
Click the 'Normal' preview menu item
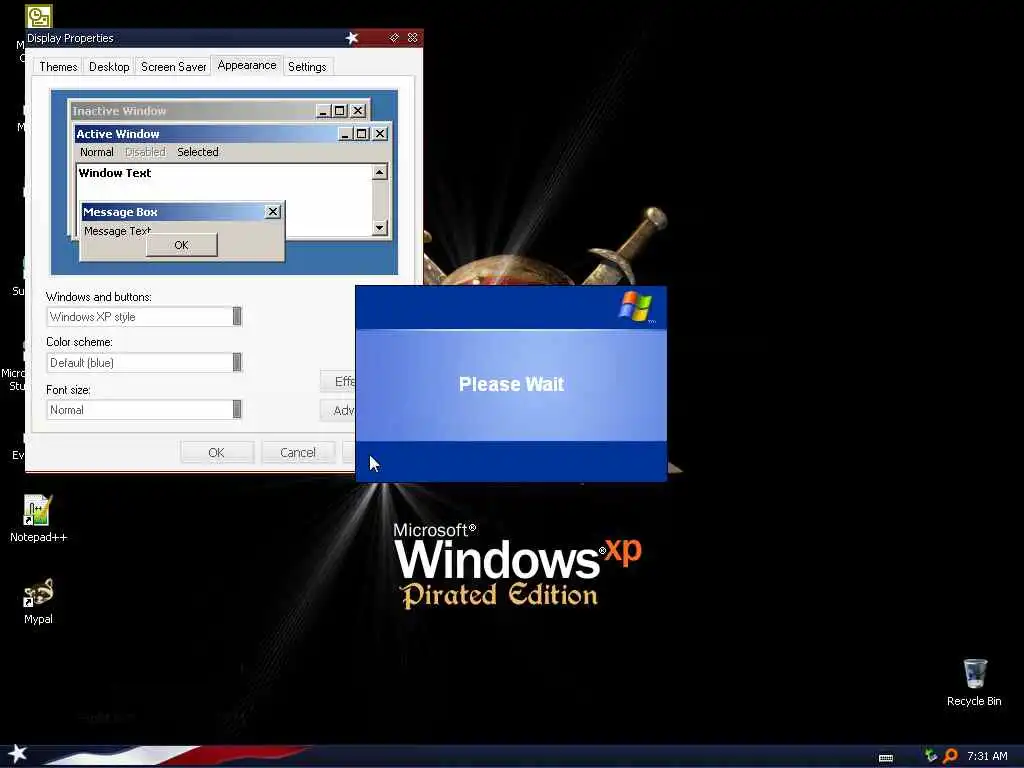(97, 152)
